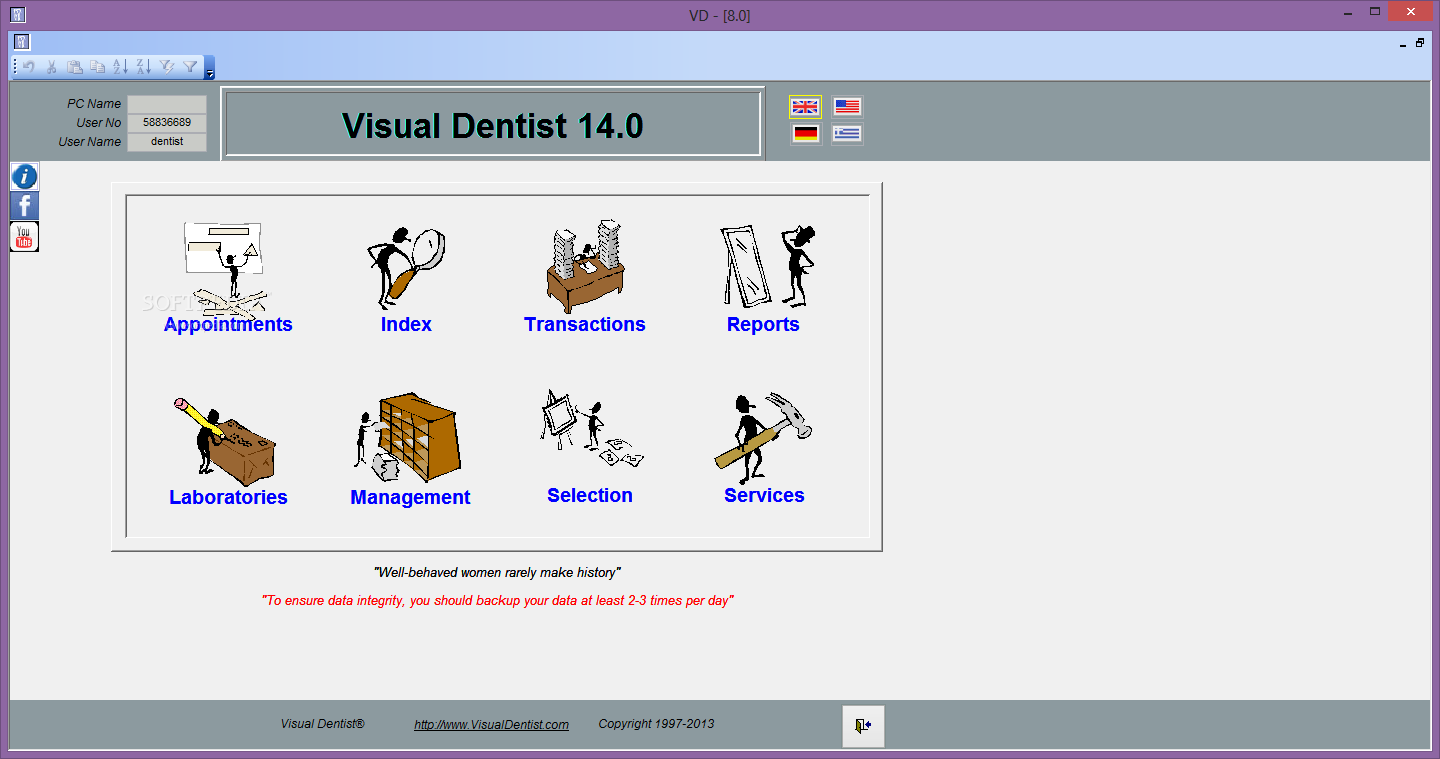Open the http://www.VisualDentist.com link
Viewport: 1440px width, 759px height.
491,725
